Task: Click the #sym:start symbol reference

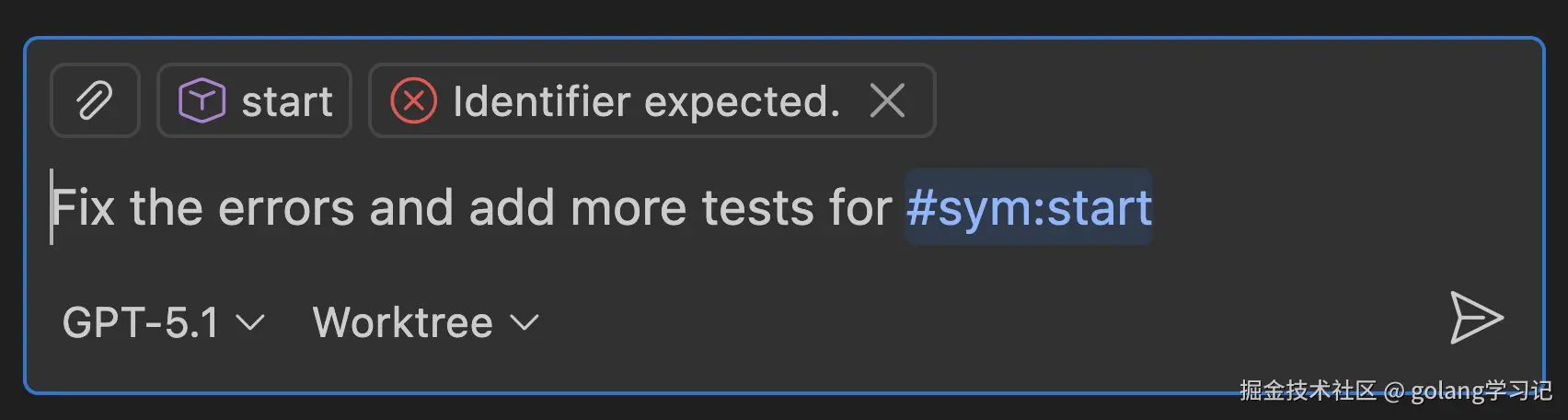Action: [x=1028, y=207]
